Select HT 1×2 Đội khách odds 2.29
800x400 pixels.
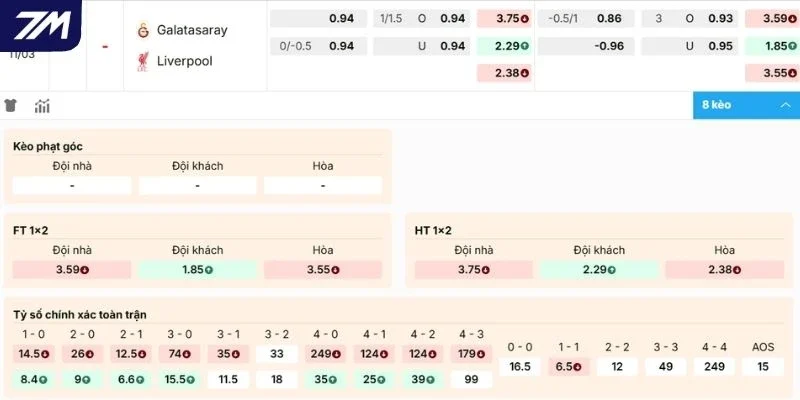pos(599,270)
